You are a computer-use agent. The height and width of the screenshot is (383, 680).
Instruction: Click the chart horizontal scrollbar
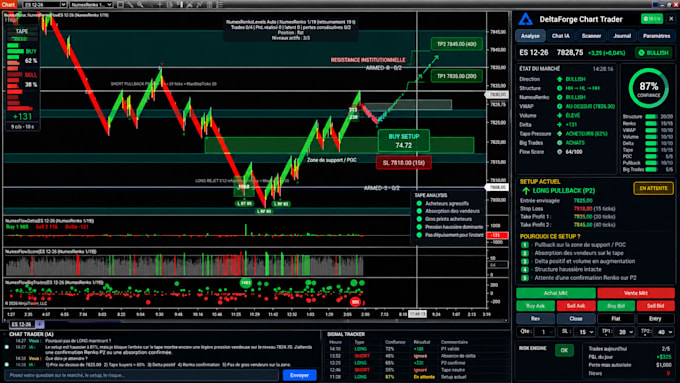click(256, 321)
